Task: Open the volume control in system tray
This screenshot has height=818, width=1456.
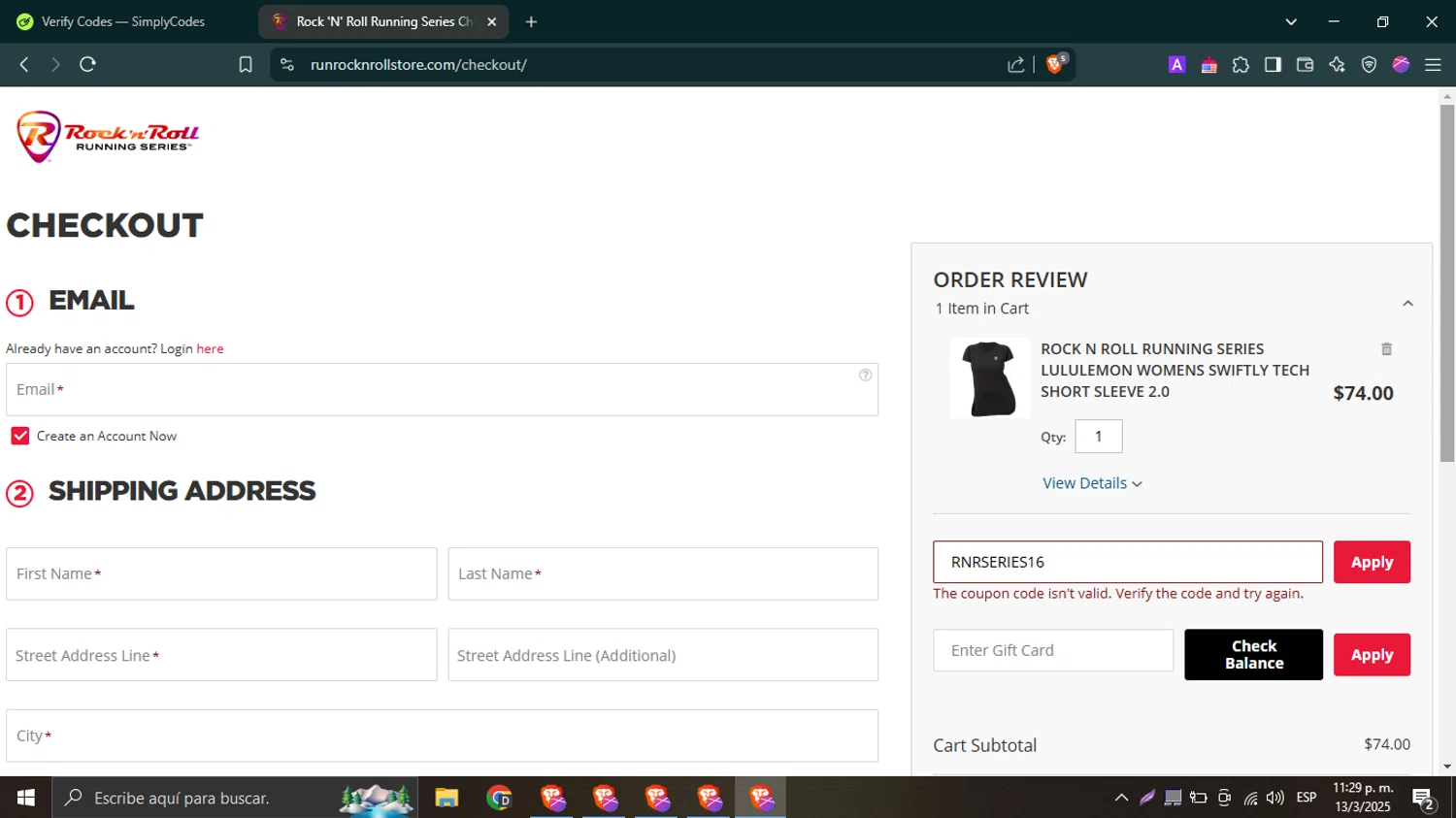Action: tap(1275, 798)
